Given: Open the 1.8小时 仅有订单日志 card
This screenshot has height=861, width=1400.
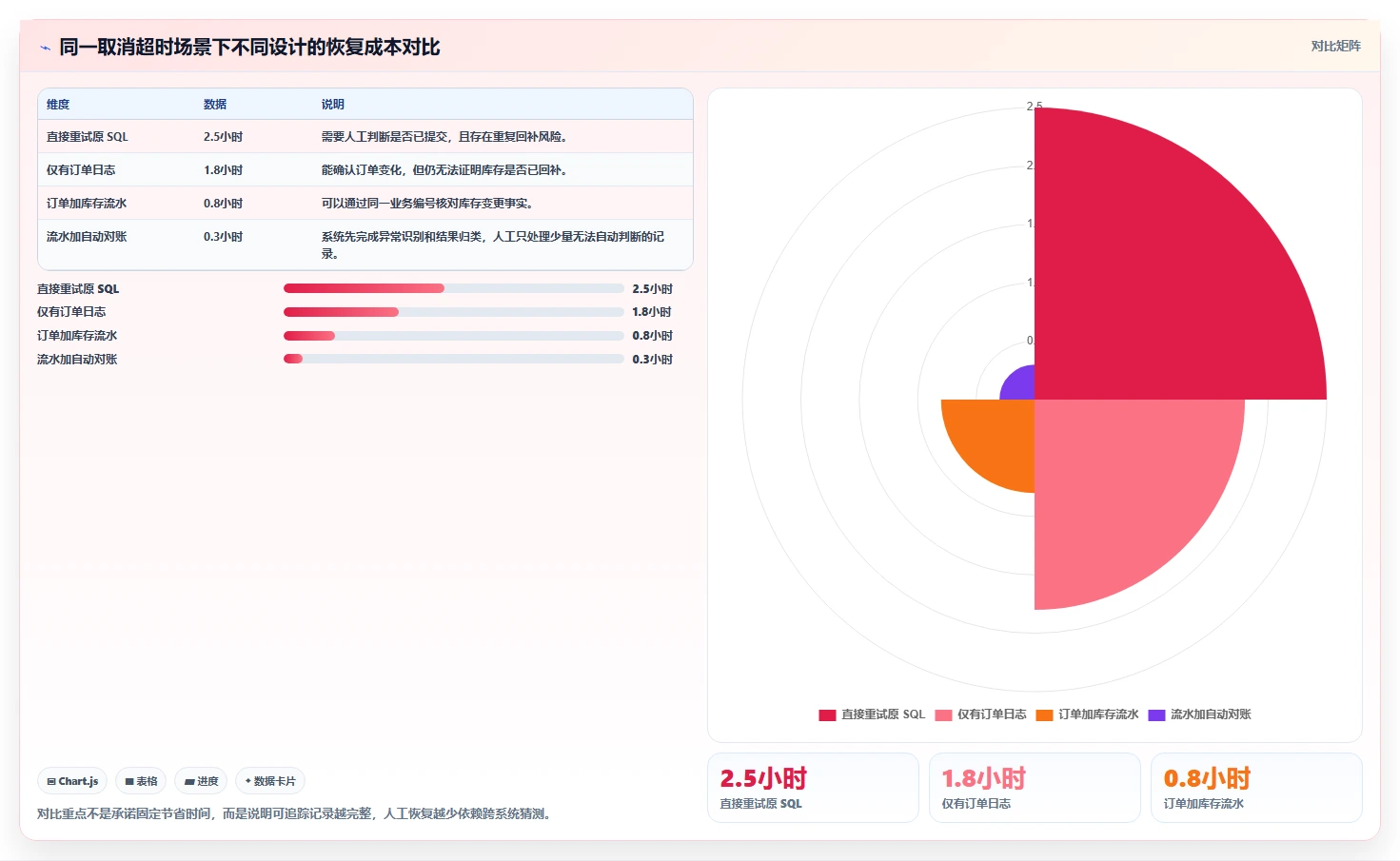Looking at the screenshot, I should [x=1035, y=788].
